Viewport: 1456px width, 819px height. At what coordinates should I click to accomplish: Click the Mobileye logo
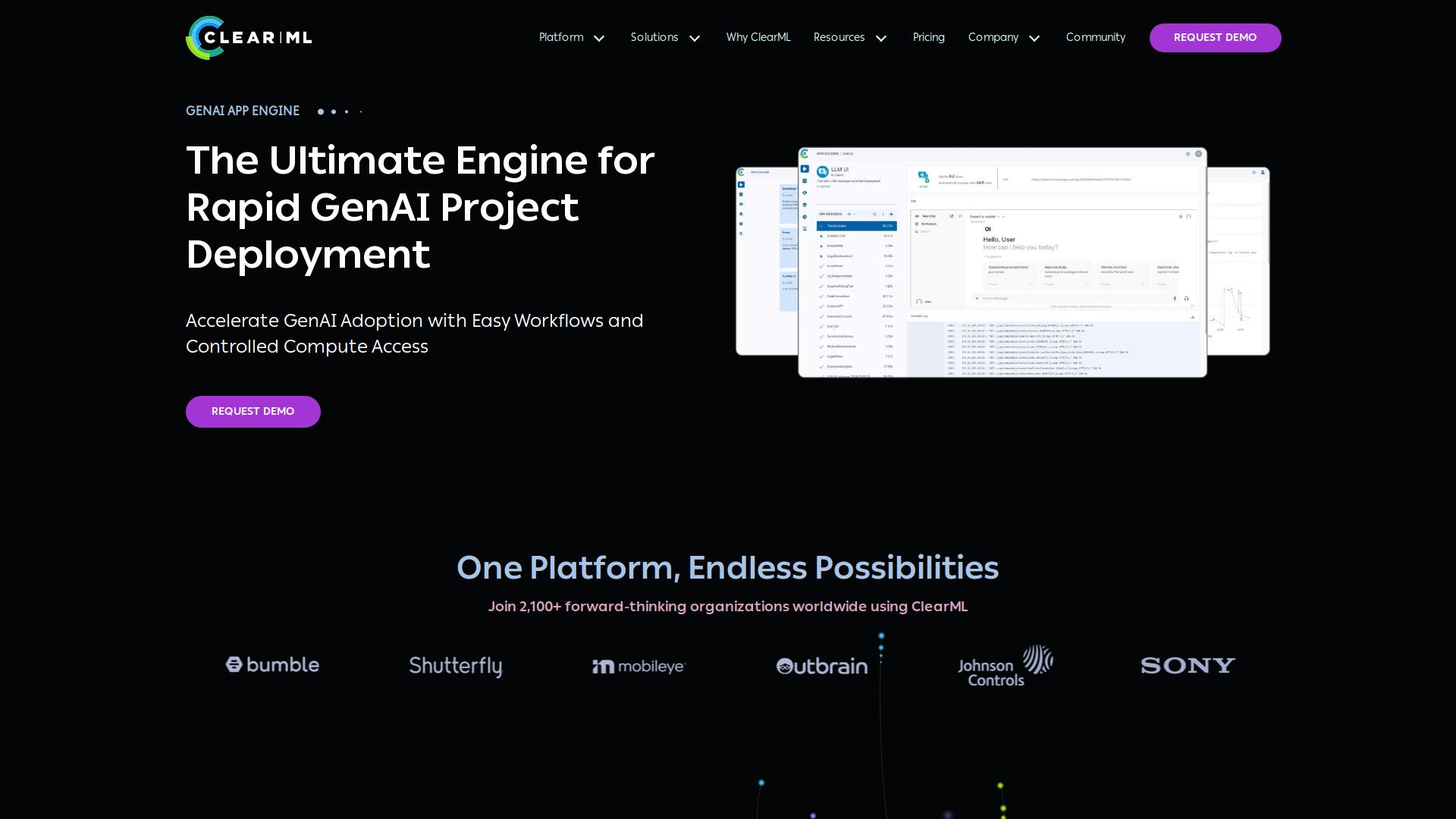tap(639, 666)
